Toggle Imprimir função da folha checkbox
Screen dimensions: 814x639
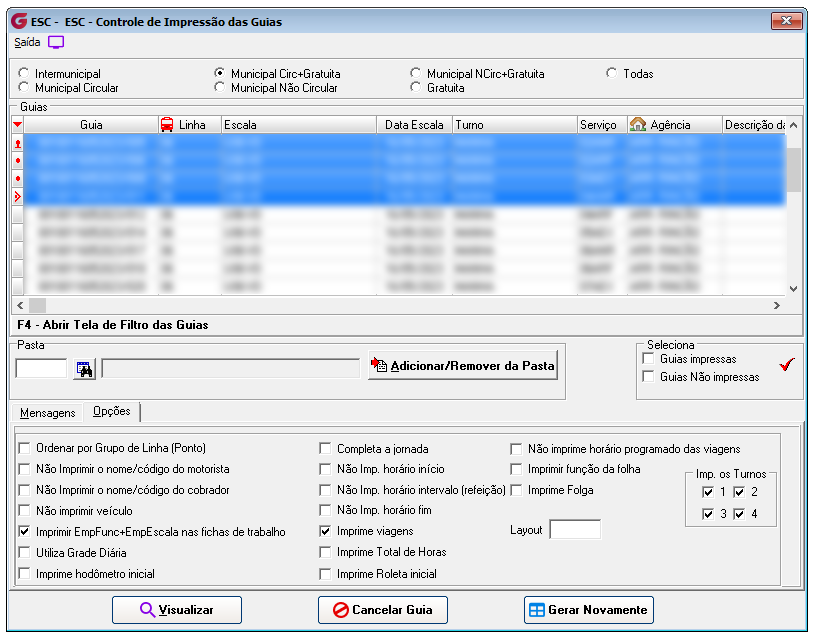(x=517, y=469)
